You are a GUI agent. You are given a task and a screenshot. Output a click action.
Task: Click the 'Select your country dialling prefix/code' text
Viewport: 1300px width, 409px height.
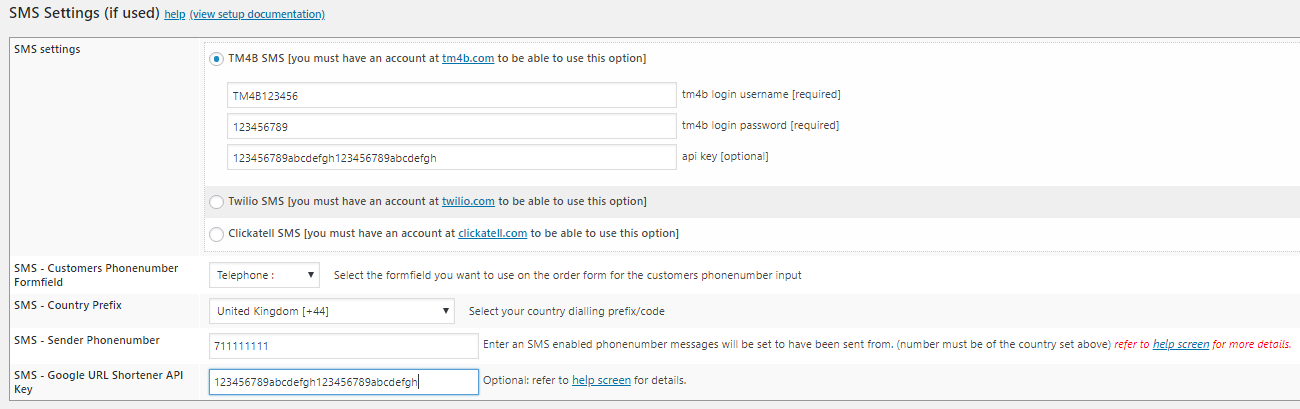click(566, 311)
